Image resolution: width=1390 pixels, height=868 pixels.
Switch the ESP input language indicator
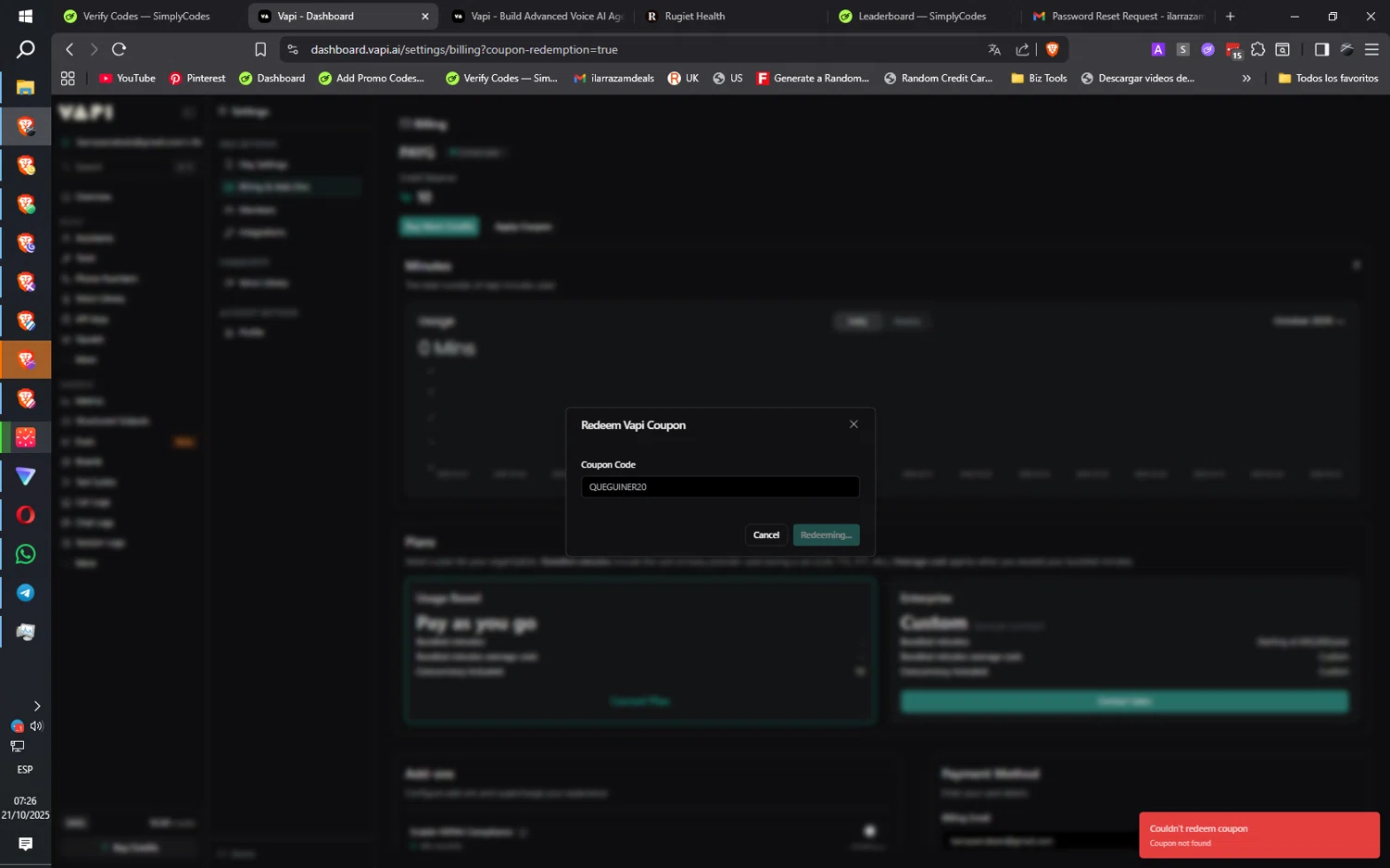[25, 770]
